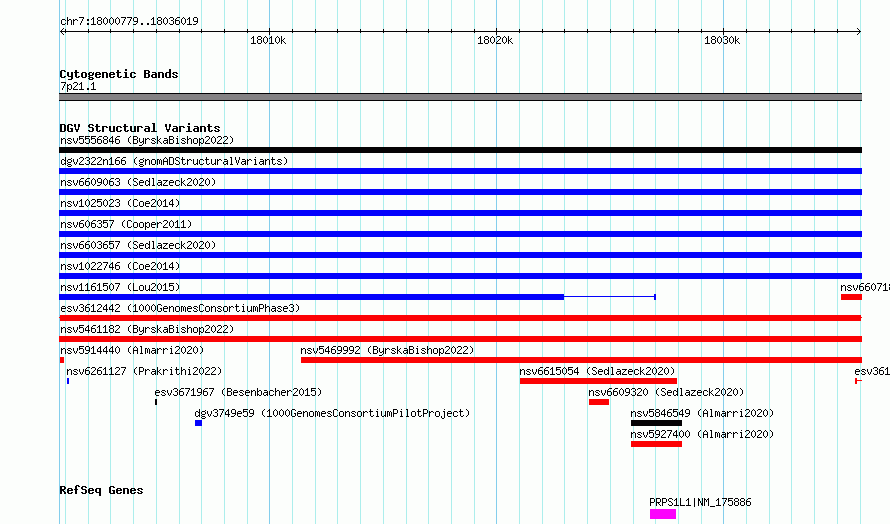The width and height of the screenshot is (890, 524).
Task: Select the black nsv5556846 variant bar
Action: pos(460,150)
